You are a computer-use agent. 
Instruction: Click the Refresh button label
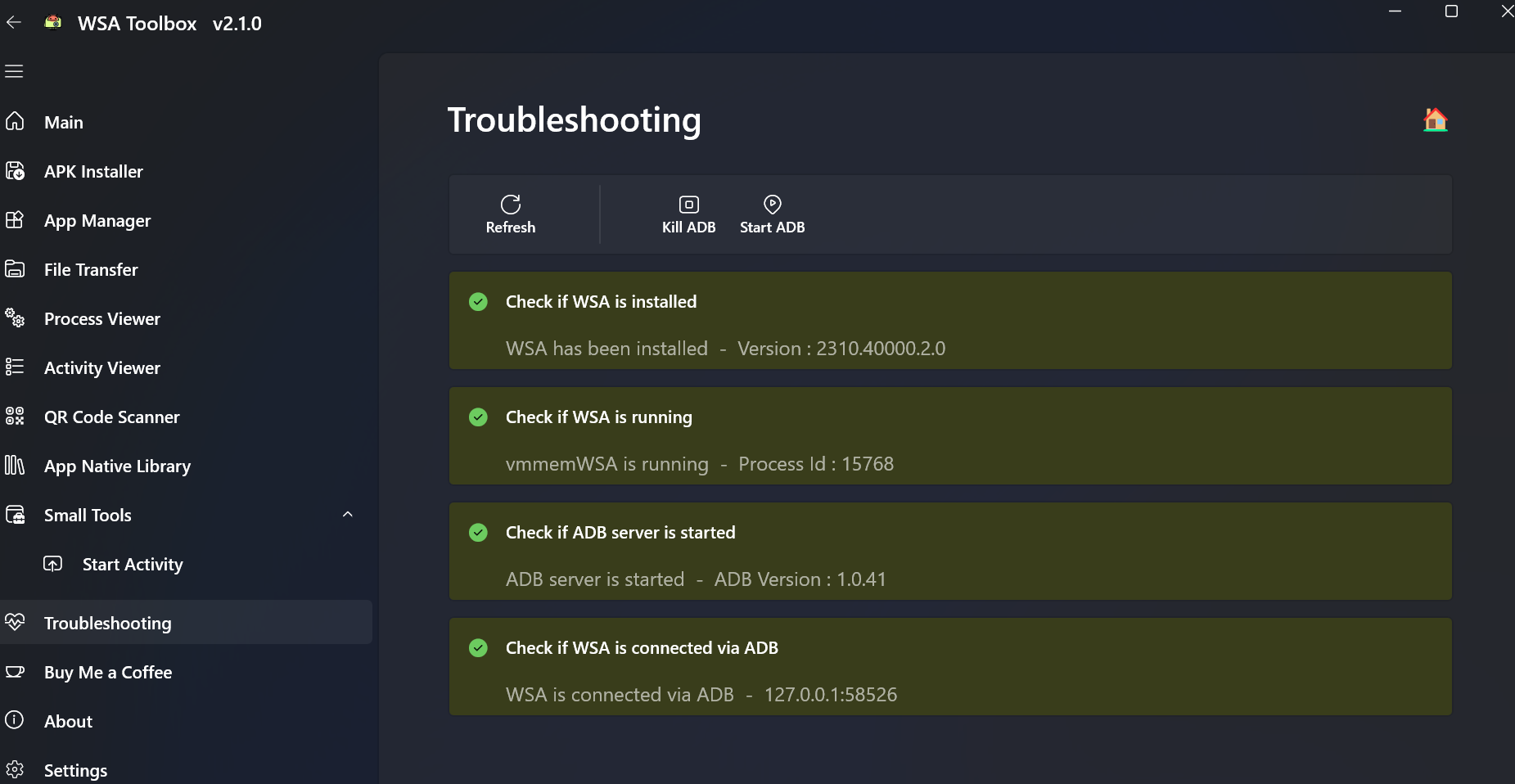[511, 228]
